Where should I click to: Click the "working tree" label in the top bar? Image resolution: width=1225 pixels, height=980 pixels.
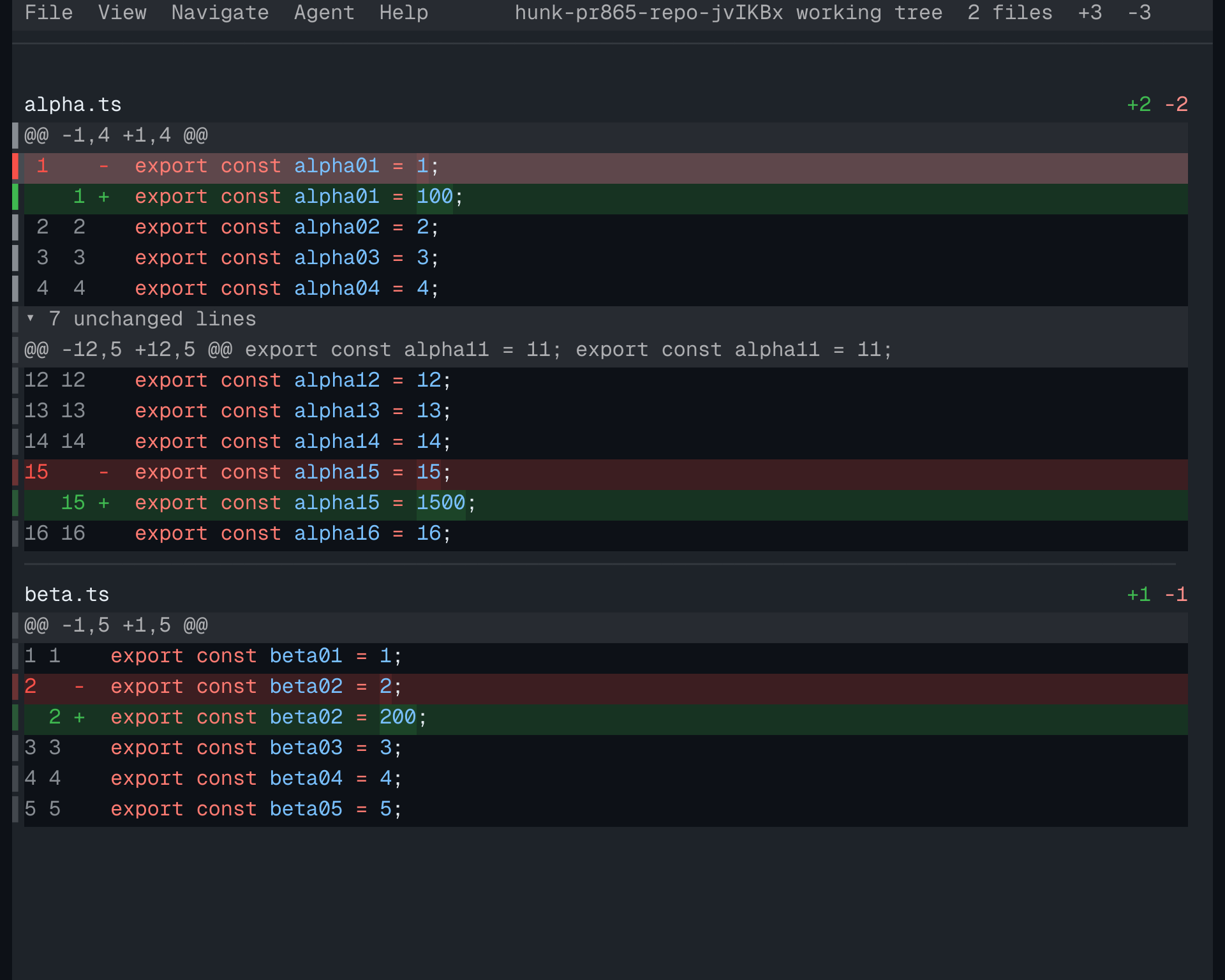click(869, 13)
